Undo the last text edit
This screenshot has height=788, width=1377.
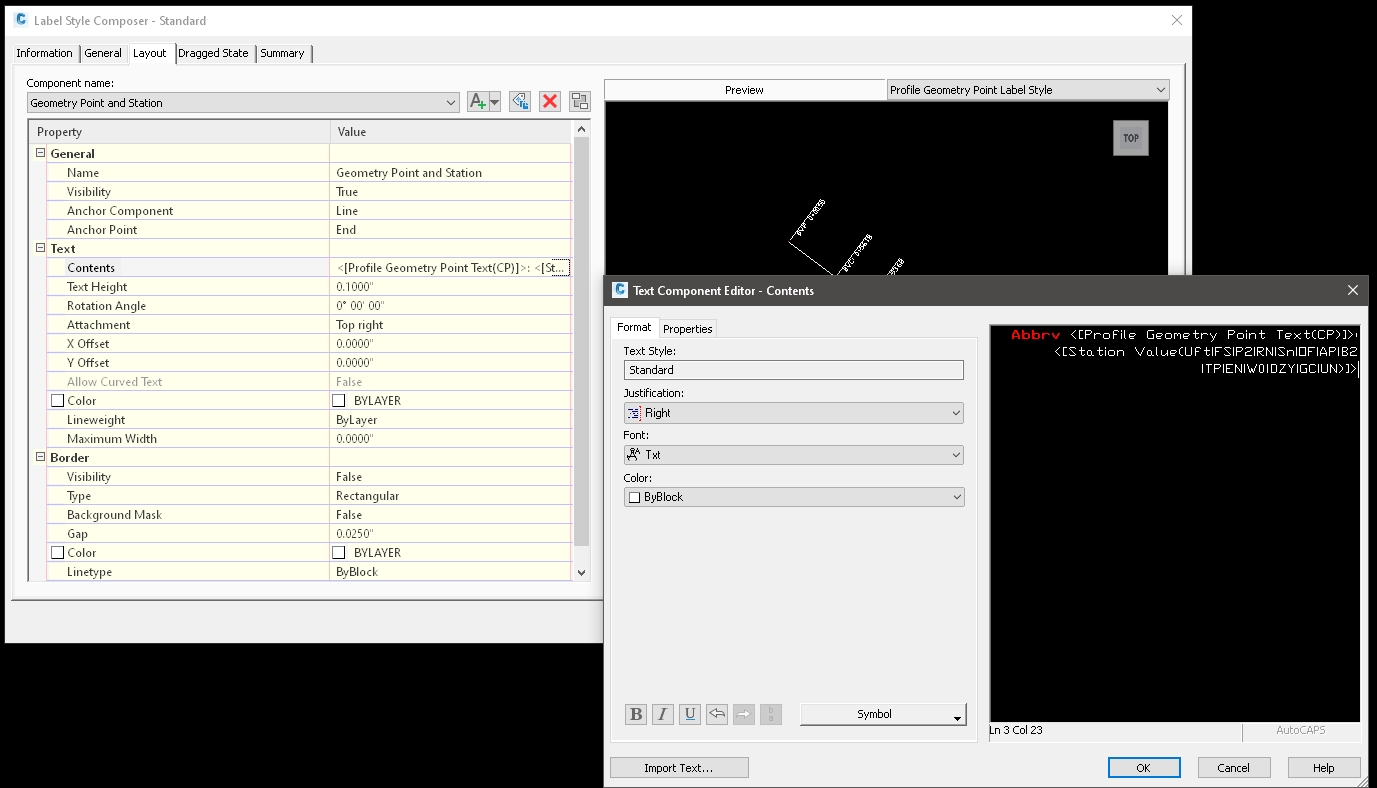[x=717, y=713]
